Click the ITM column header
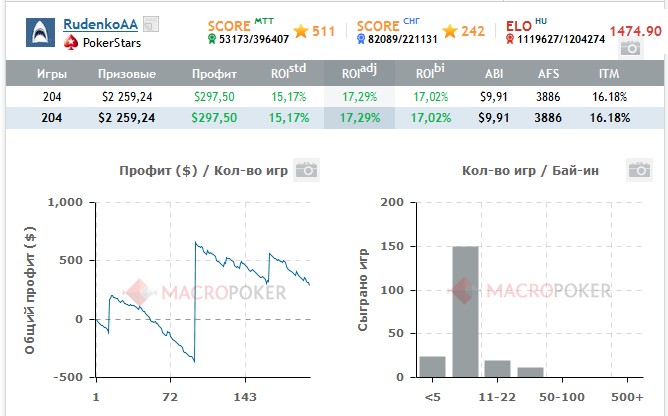 [x=610, y=74]
